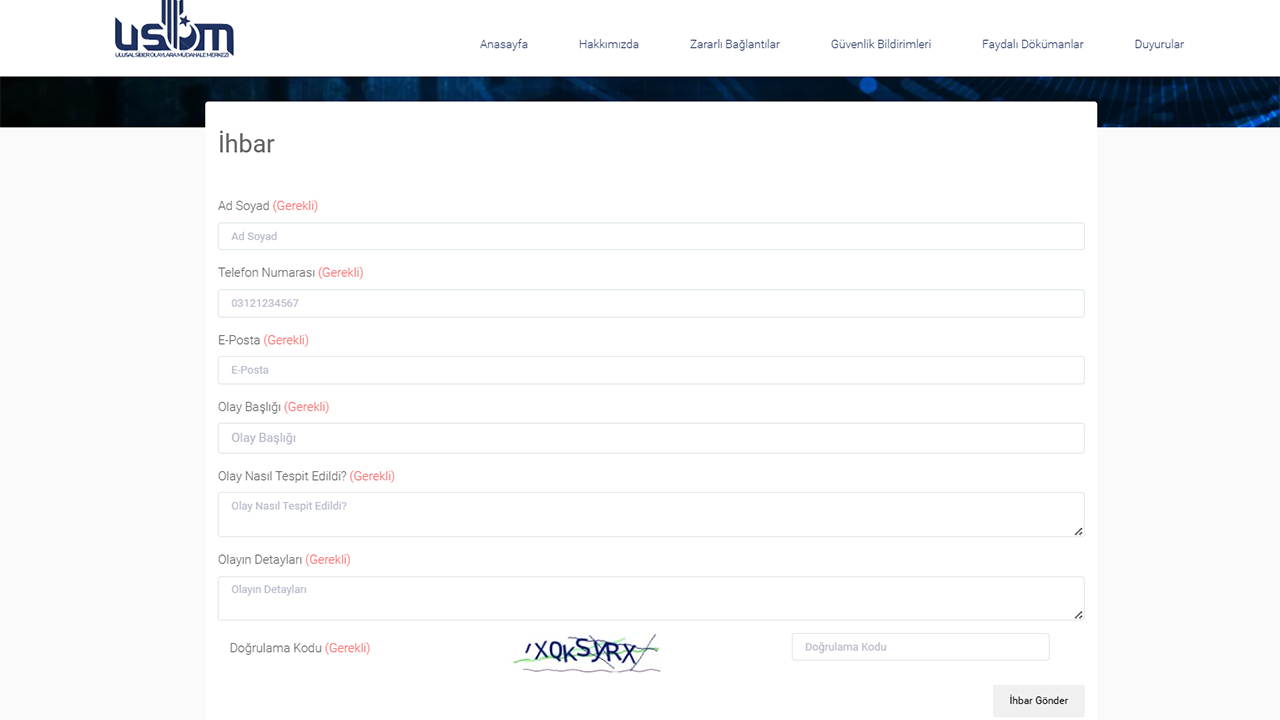Click resize handle of Olayın Detayları textarea

(x=1078, y=614)
